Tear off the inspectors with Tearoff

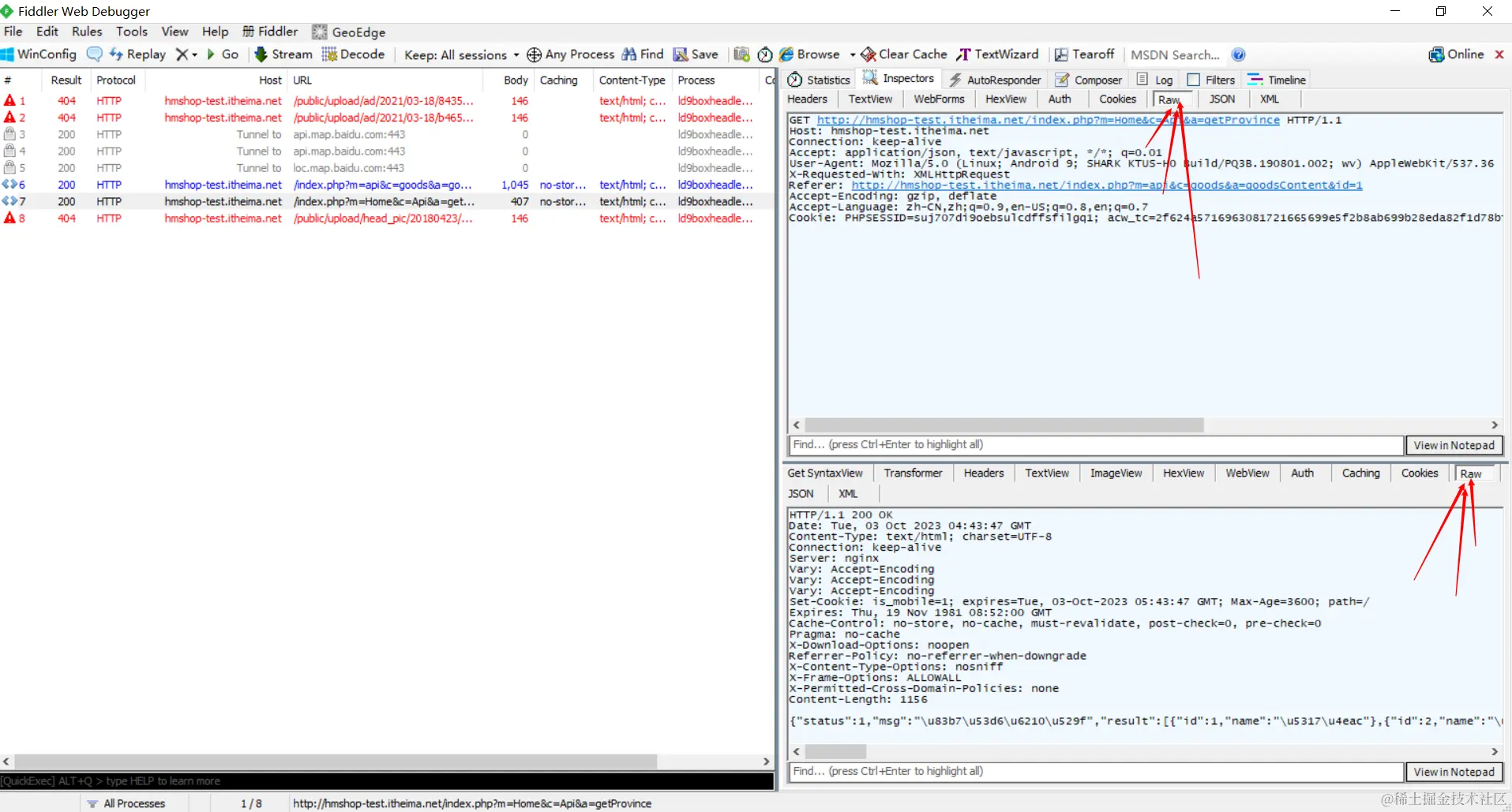1085,54
